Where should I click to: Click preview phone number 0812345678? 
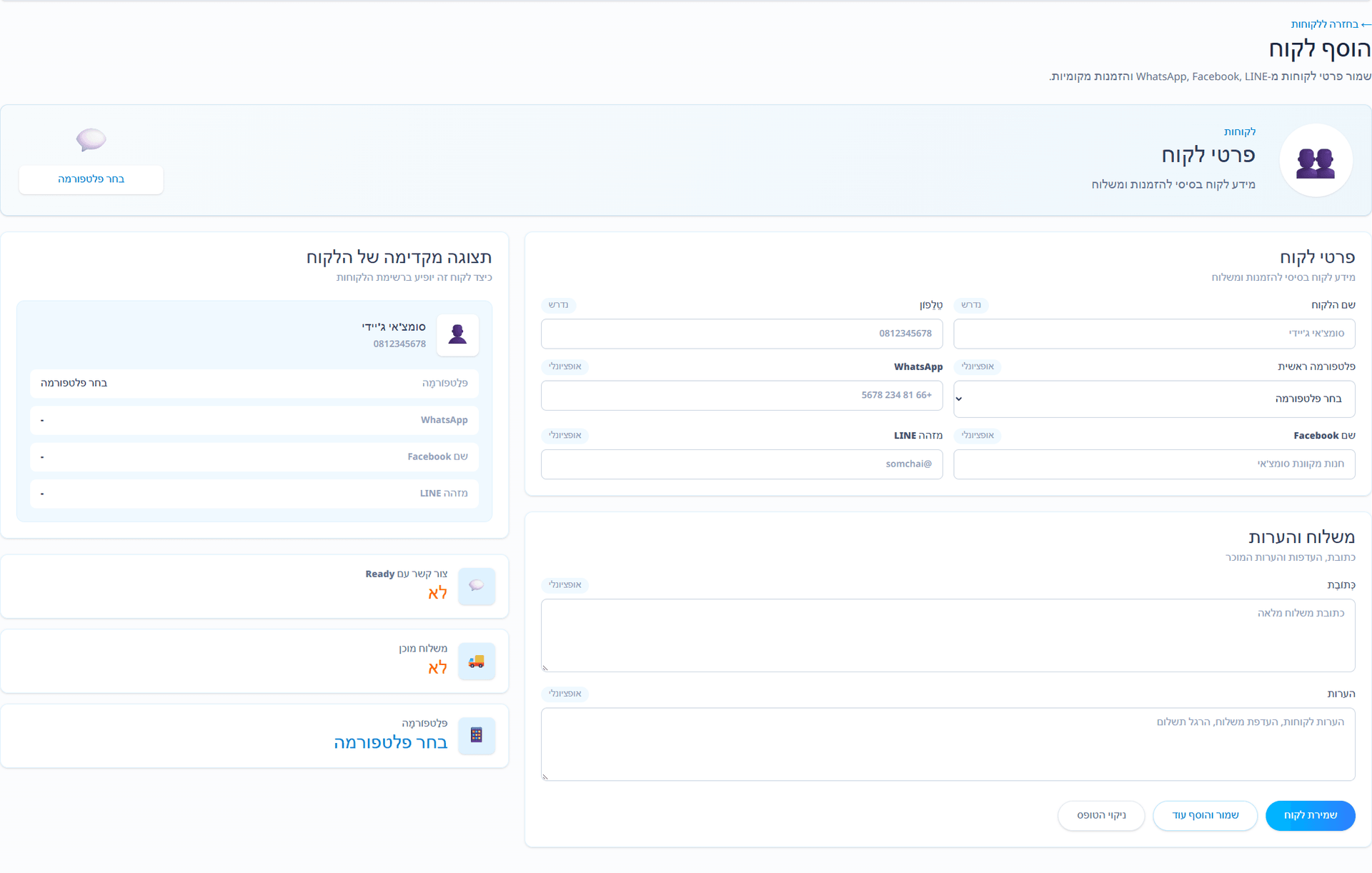coord(399,344)
